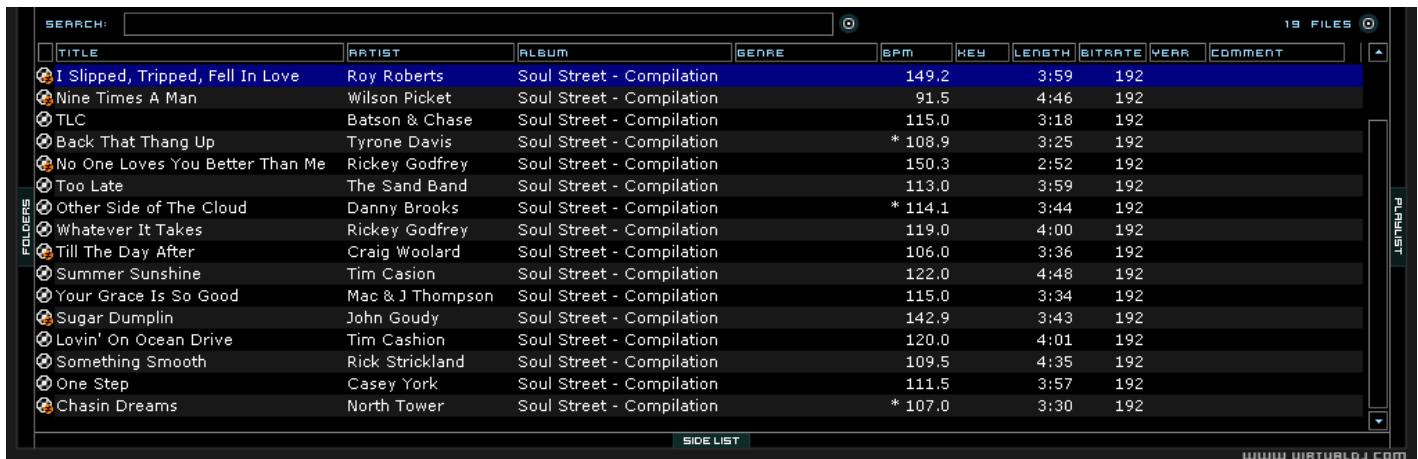The width and height of the screenshot is (1418, 459).
Task: Click the track icon for Summer Sunshine
Action: click(44, 274)
